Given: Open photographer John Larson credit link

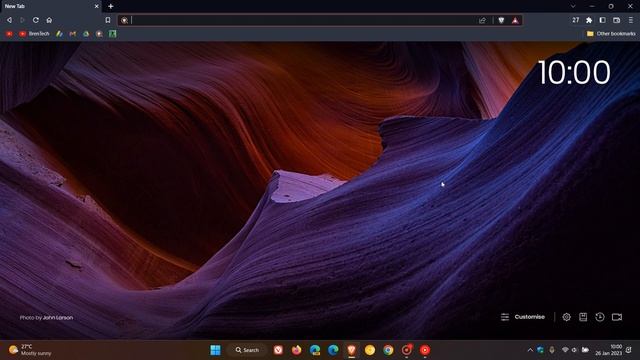Looking at the screenshot, I should click(x=58, y=318).
